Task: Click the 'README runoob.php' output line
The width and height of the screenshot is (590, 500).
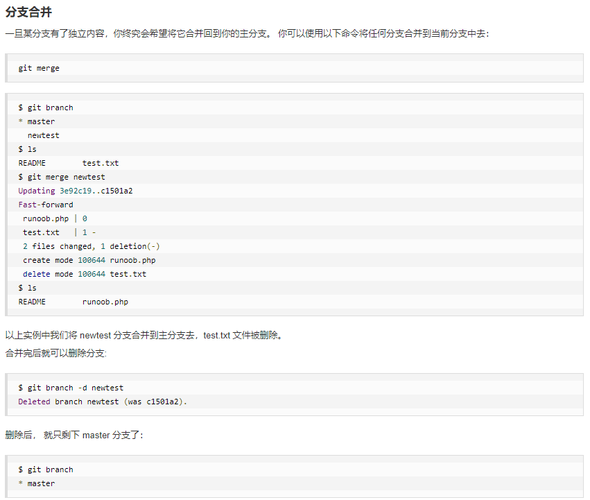Action: click(x=73, y=302)
